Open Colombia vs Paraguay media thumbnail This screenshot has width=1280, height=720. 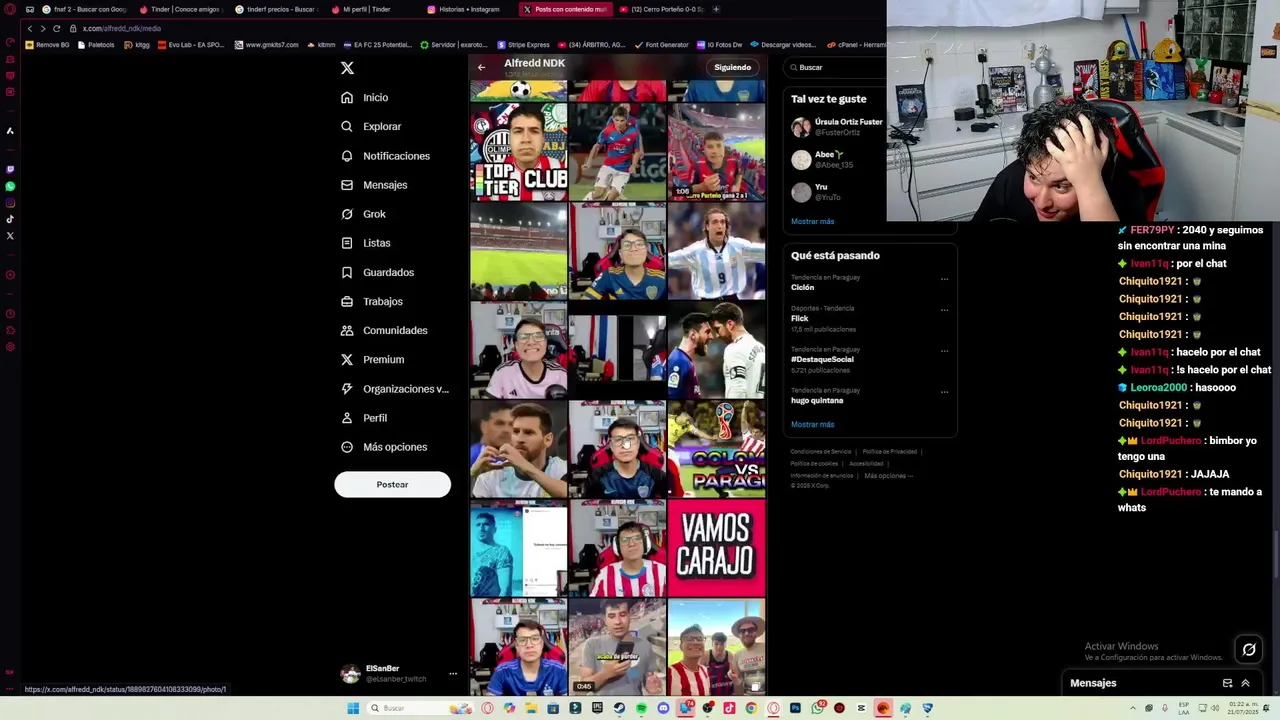[716, 449]
